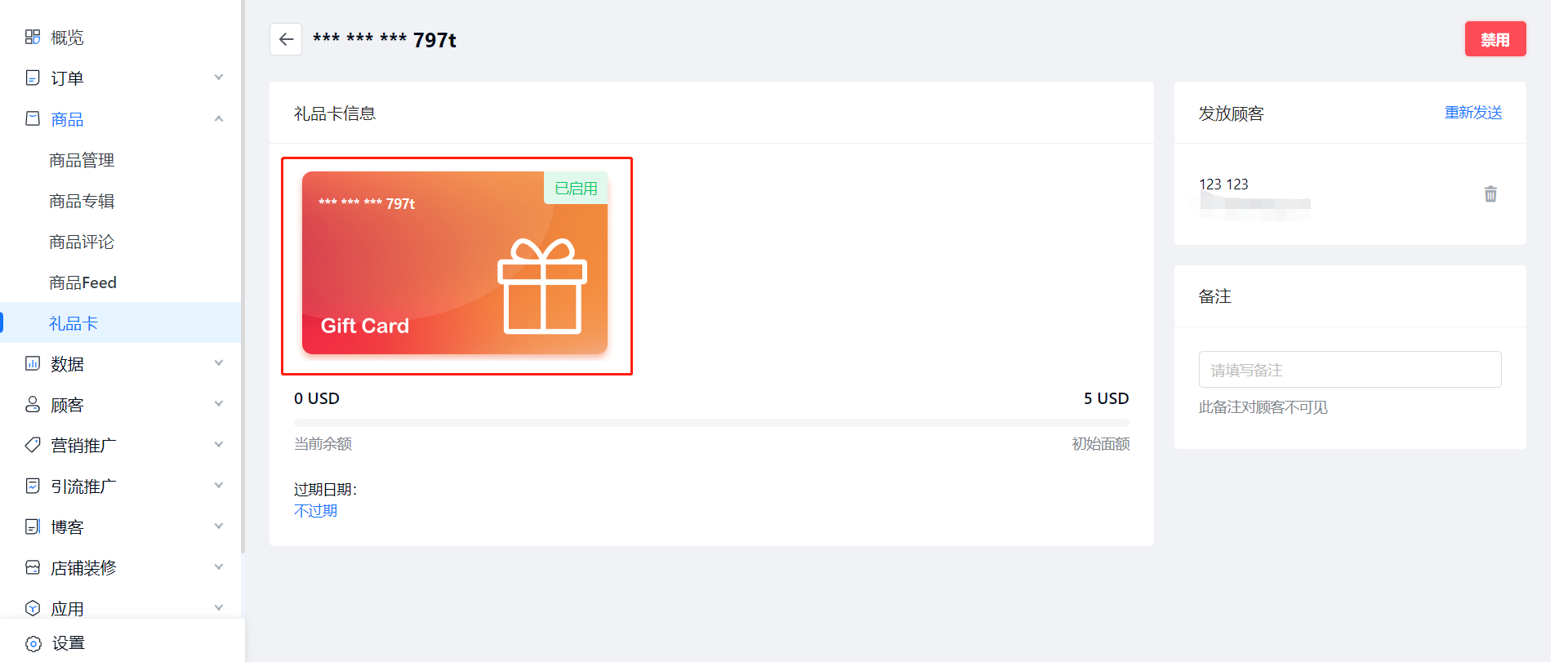Click the red 禁用 button
Image resolution: width=1568 pixels, height=662 pixels.
click(1495, 39)
